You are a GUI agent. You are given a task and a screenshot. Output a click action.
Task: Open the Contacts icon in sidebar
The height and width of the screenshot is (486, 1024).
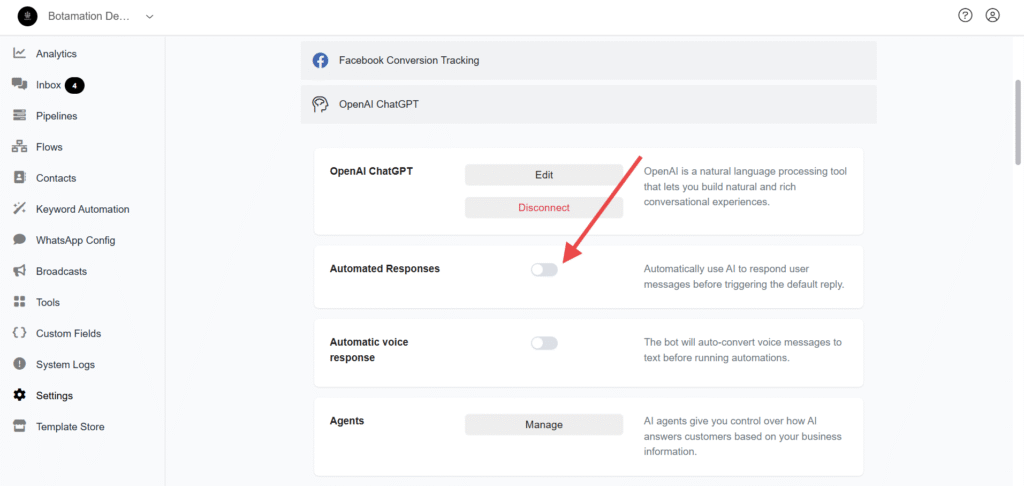click(20, 178)
